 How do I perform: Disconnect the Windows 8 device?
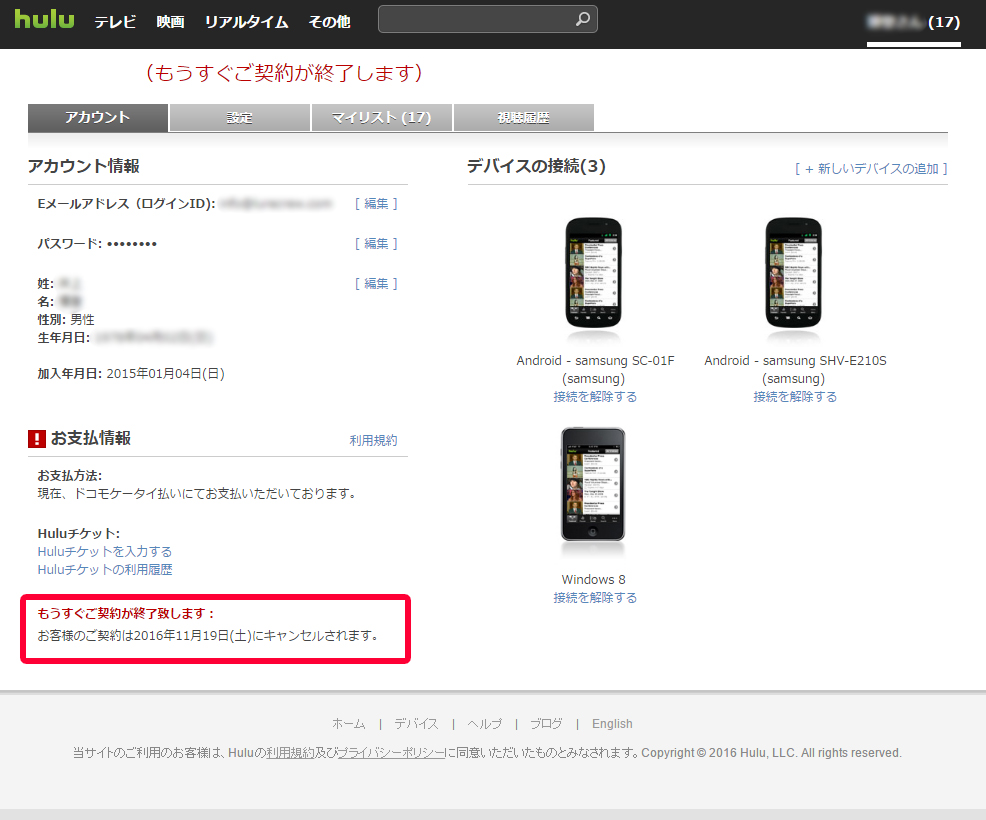[595, 597]
